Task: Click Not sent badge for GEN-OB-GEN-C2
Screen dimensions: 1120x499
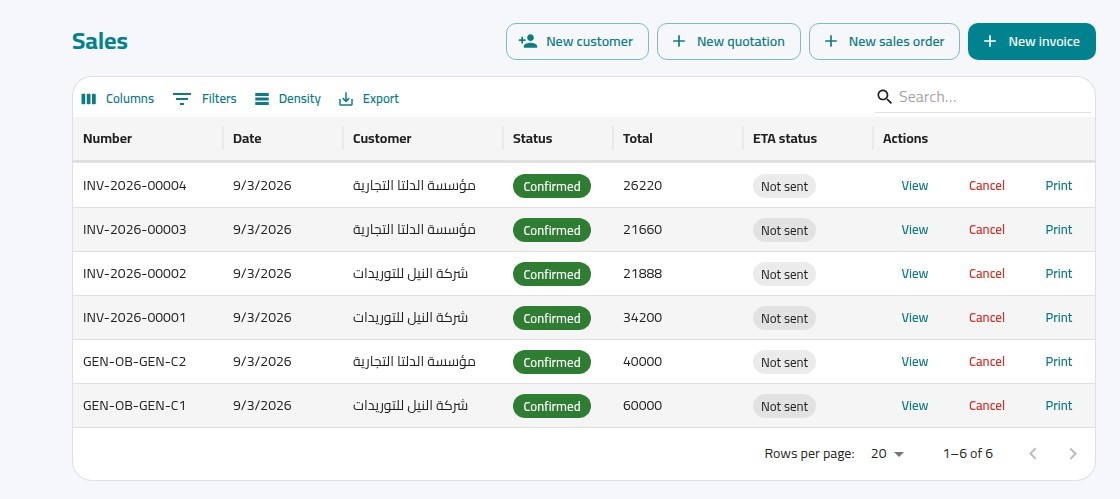Action: coord(784,363)
